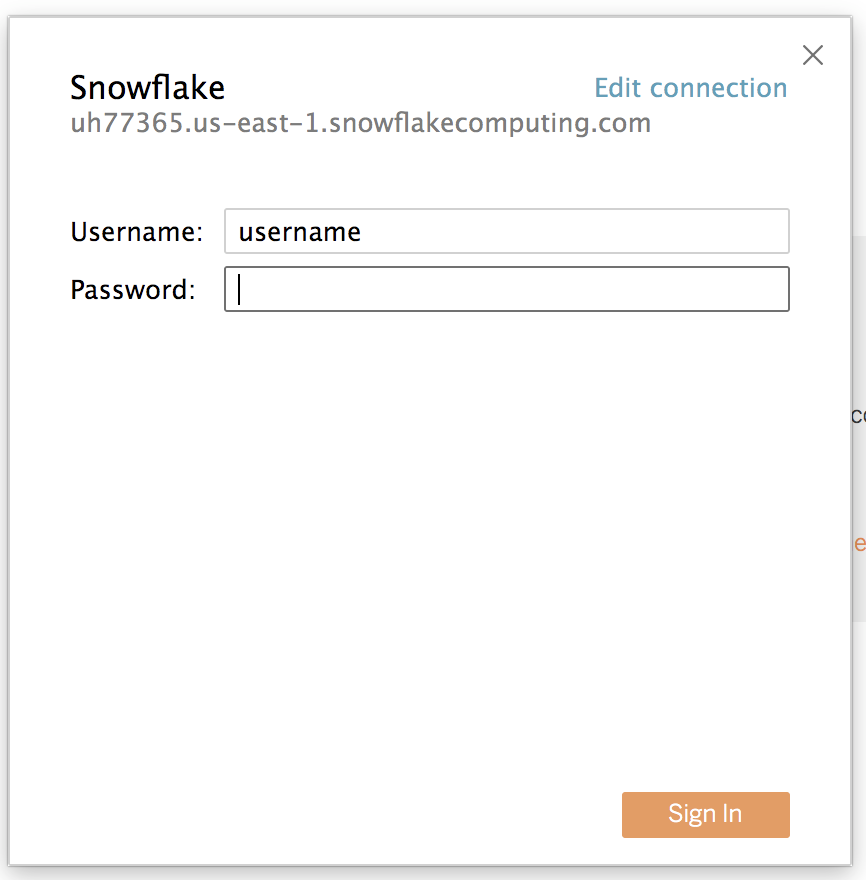Submit credentials via Sign In
This screenshot has height=880, width=866.
coord(705,814)
